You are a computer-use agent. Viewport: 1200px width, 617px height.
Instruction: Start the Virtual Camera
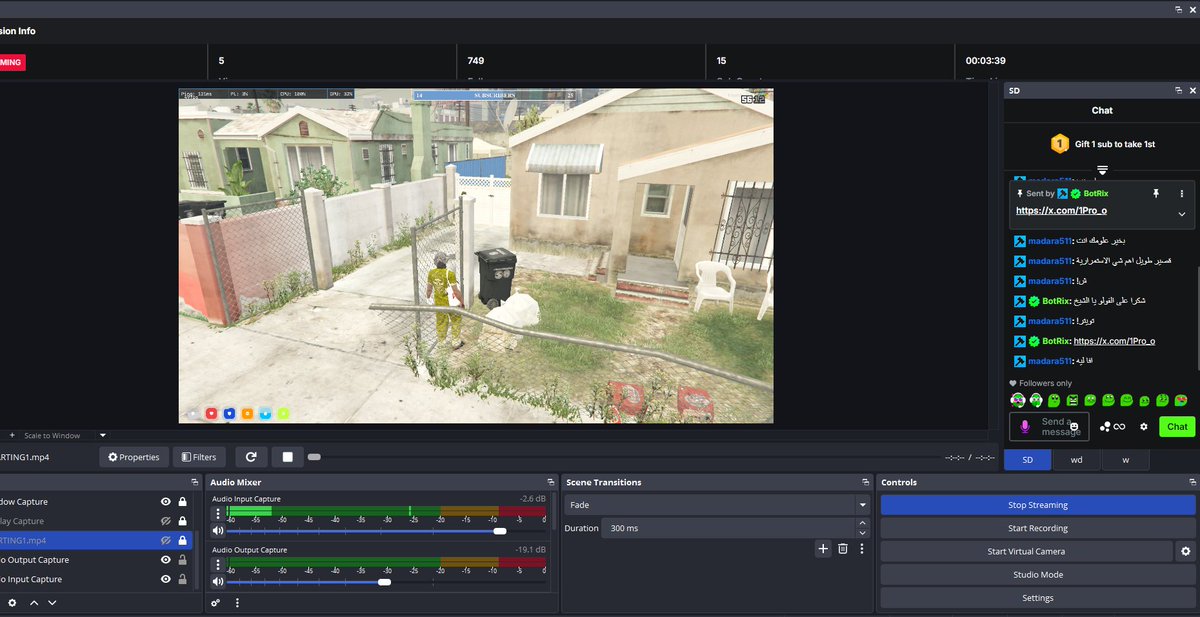tap(1026, 551)
